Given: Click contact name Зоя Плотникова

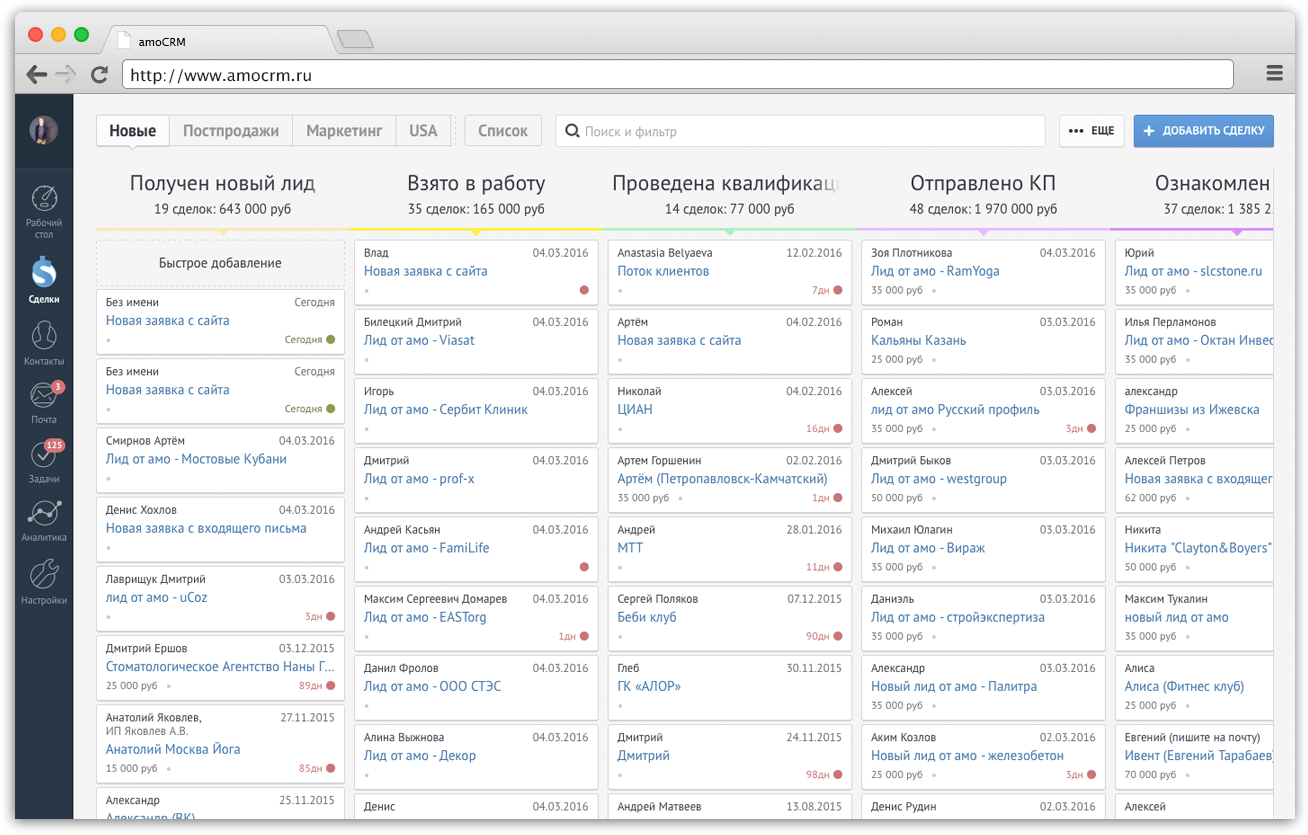Looking at the screenshot, I should coord(911,253).
